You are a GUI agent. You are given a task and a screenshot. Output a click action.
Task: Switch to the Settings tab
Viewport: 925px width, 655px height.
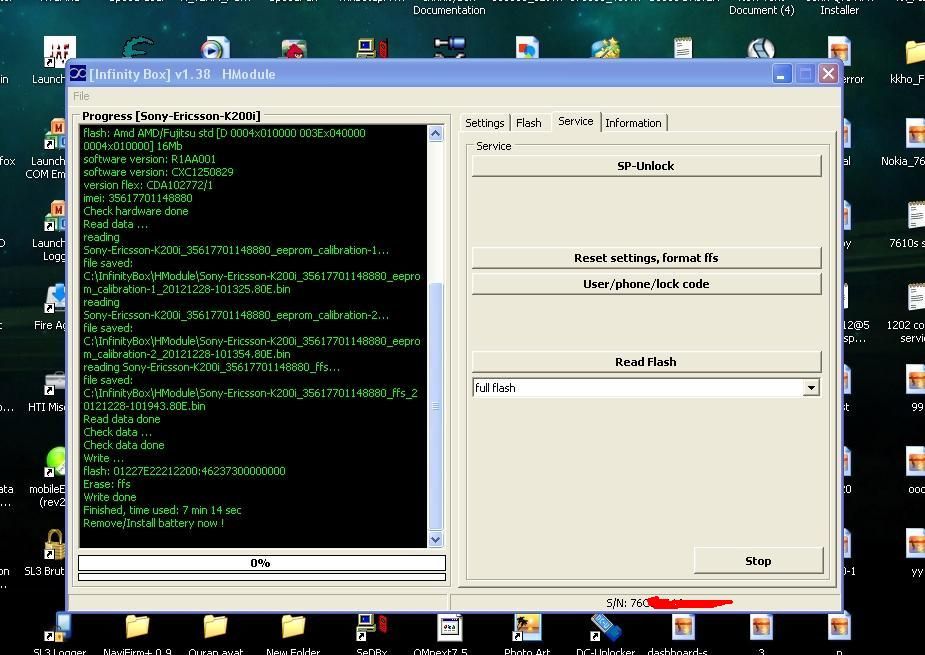[x=484, y=123]
